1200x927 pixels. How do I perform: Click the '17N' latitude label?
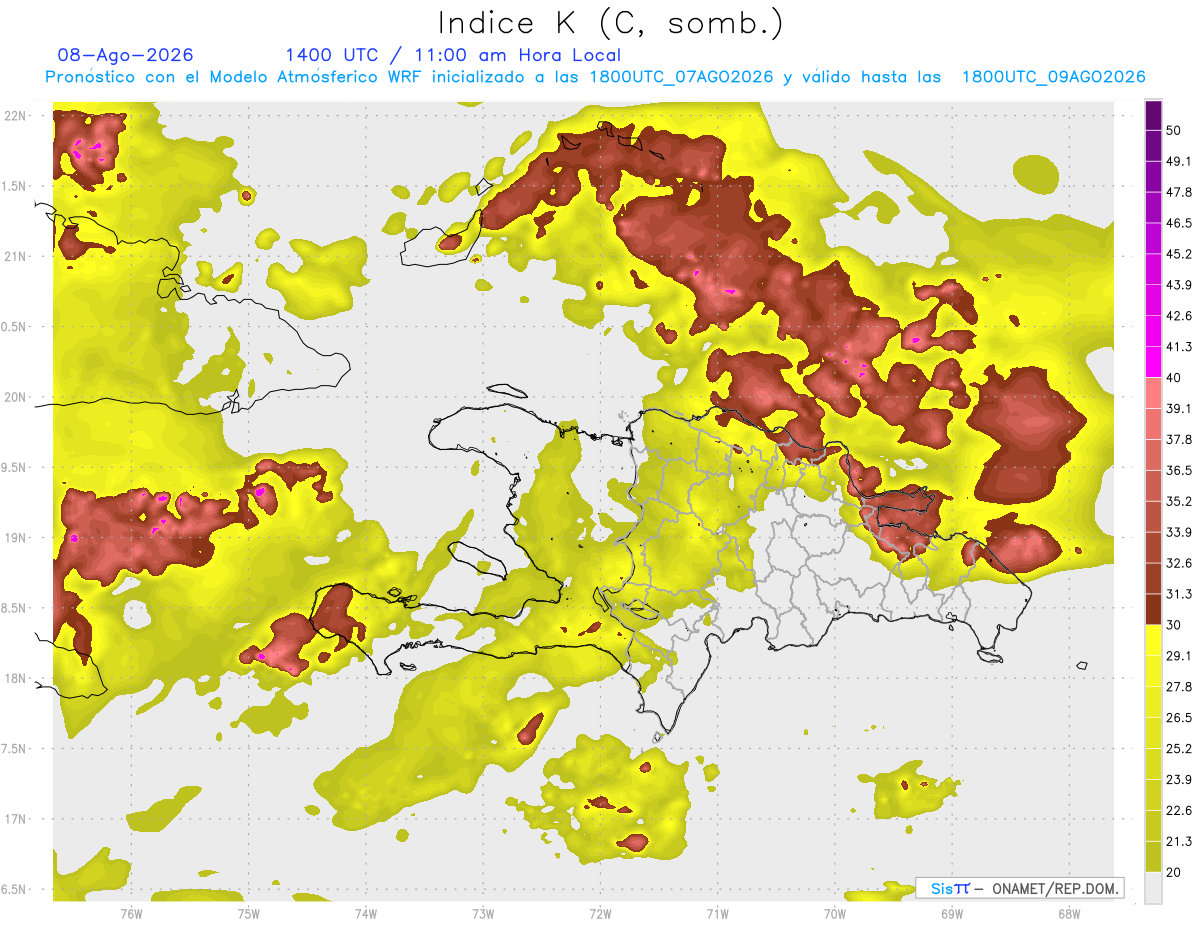(x=17, y=819)
